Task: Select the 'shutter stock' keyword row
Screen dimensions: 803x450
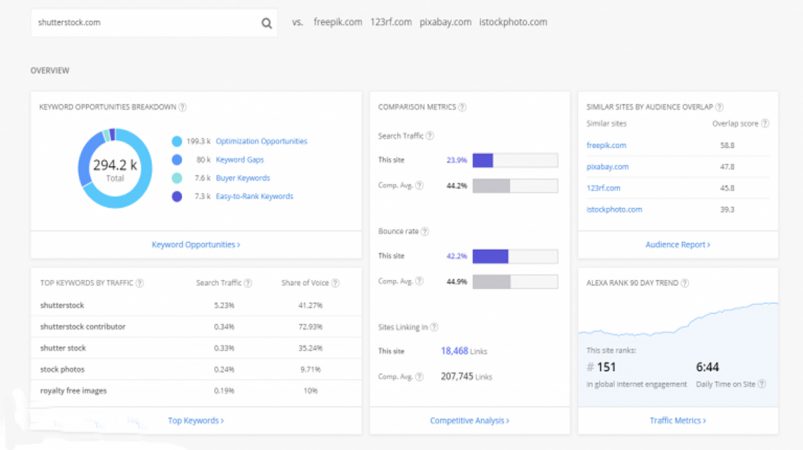Action: tap(196, 348)
